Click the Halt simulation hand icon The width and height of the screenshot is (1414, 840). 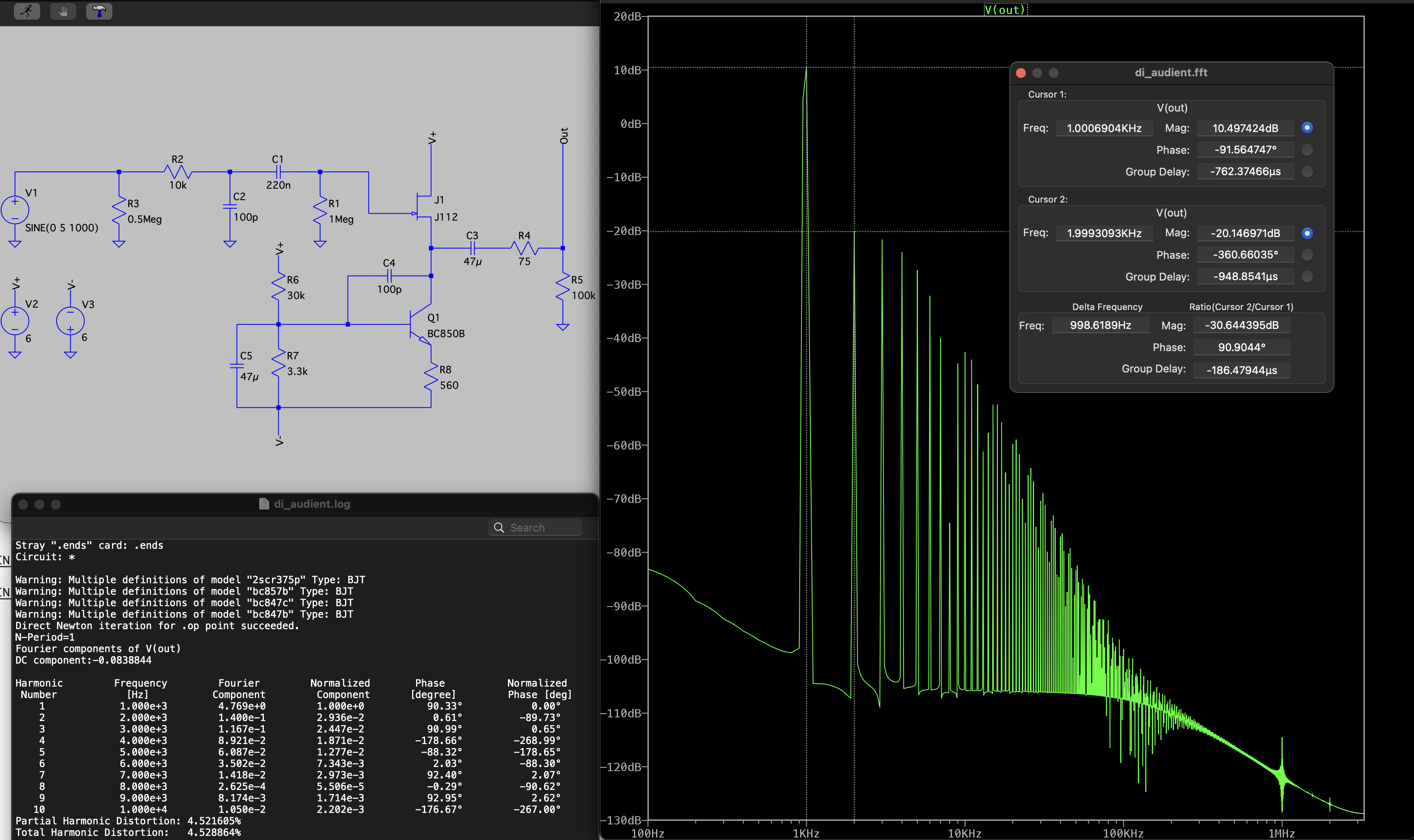[x=63, y=11]
